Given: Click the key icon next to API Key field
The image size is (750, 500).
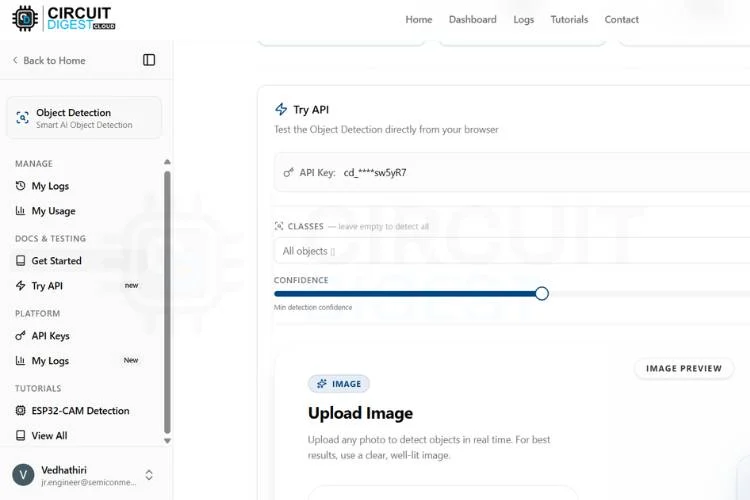Looking at the screenshot, I should [288, 172].
